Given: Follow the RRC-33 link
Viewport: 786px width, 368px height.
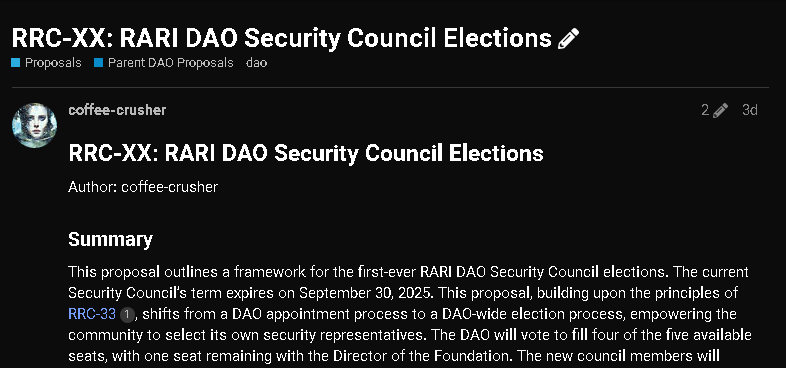Looking at the screenshot, I should click(92, 314).
